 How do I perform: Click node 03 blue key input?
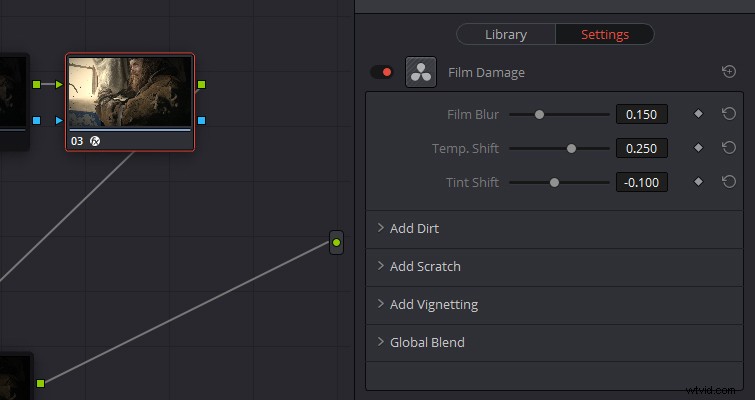pos(59,120)
